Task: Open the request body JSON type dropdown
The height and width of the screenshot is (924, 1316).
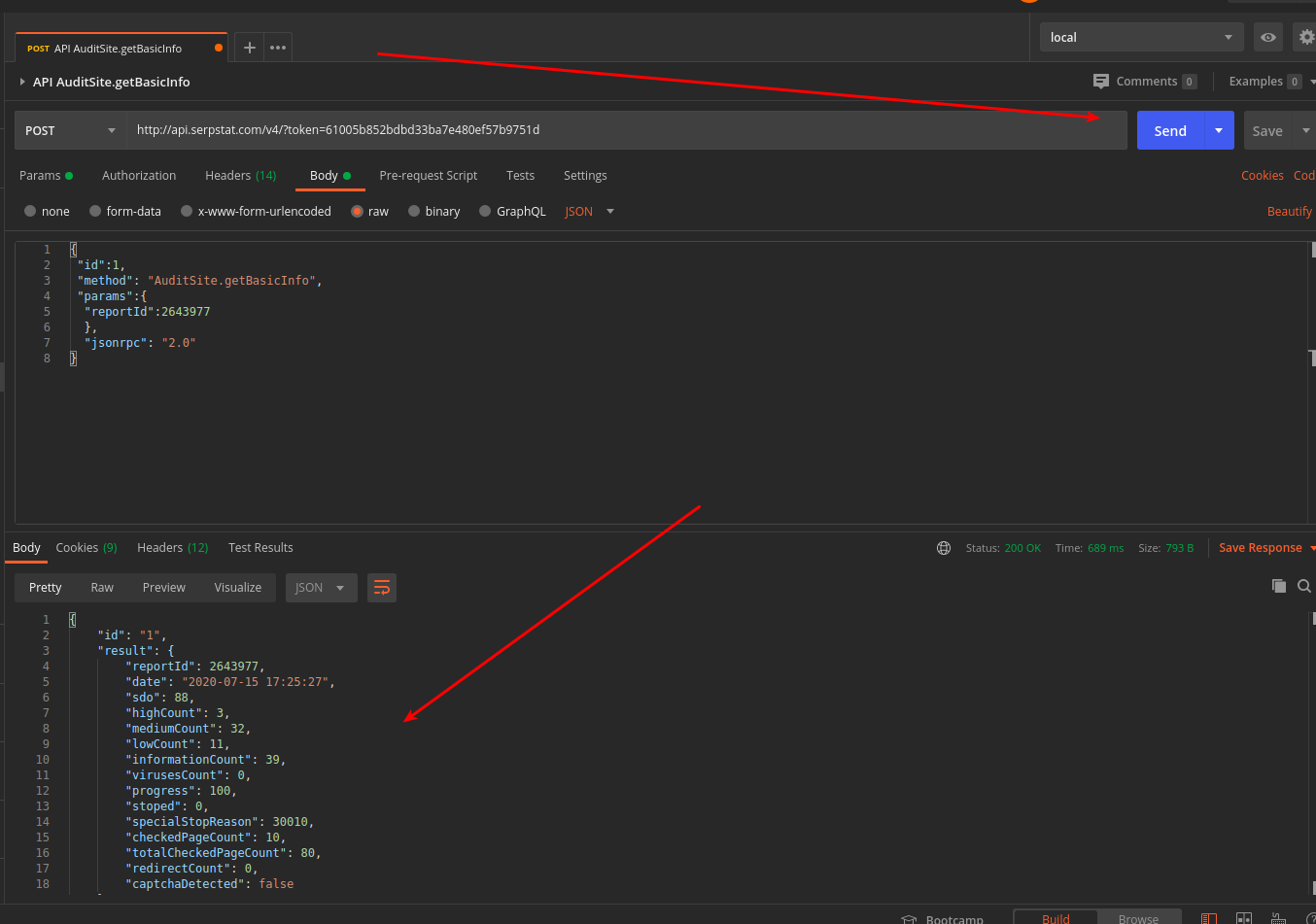Action: pyautogui.click(x=590, y=211)
